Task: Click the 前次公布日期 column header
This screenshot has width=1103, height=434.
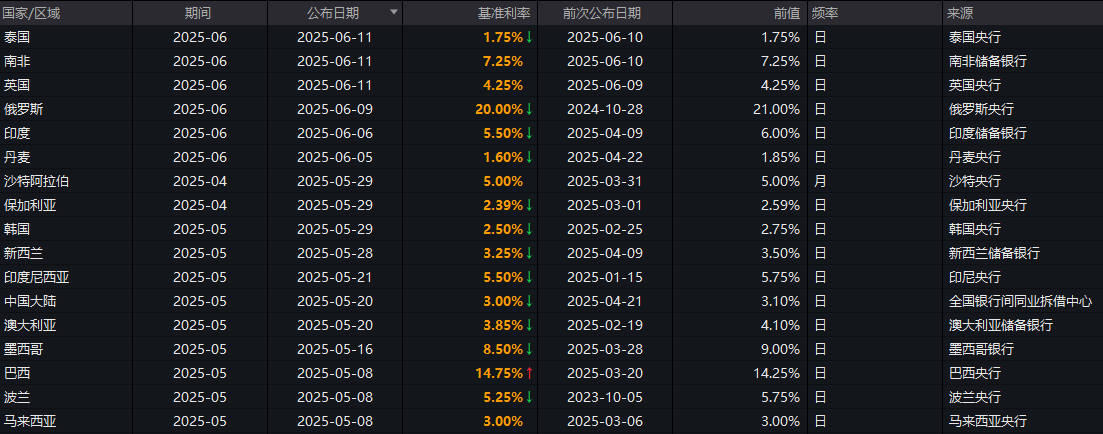Action: pos(602,13)
